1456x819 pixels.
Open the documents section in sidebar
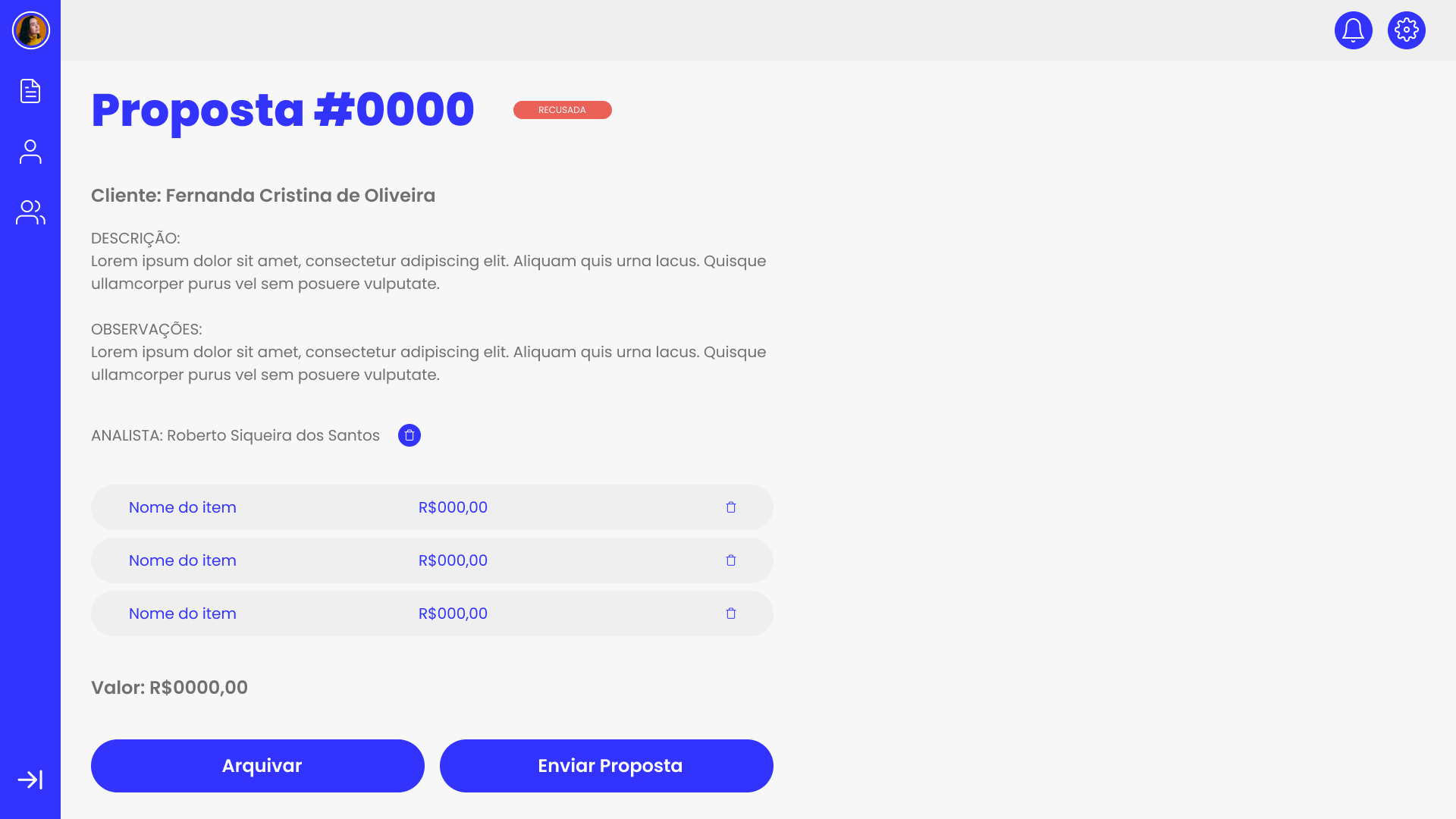(x=30, y=91)
